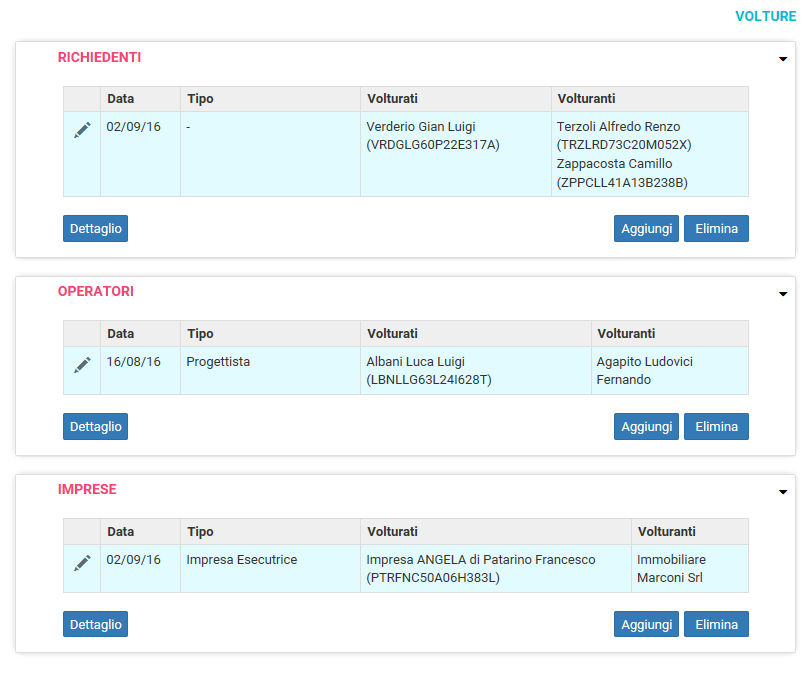Click Aggiungi in Imprese section
807x700 pixels.
tap(646, 624)
